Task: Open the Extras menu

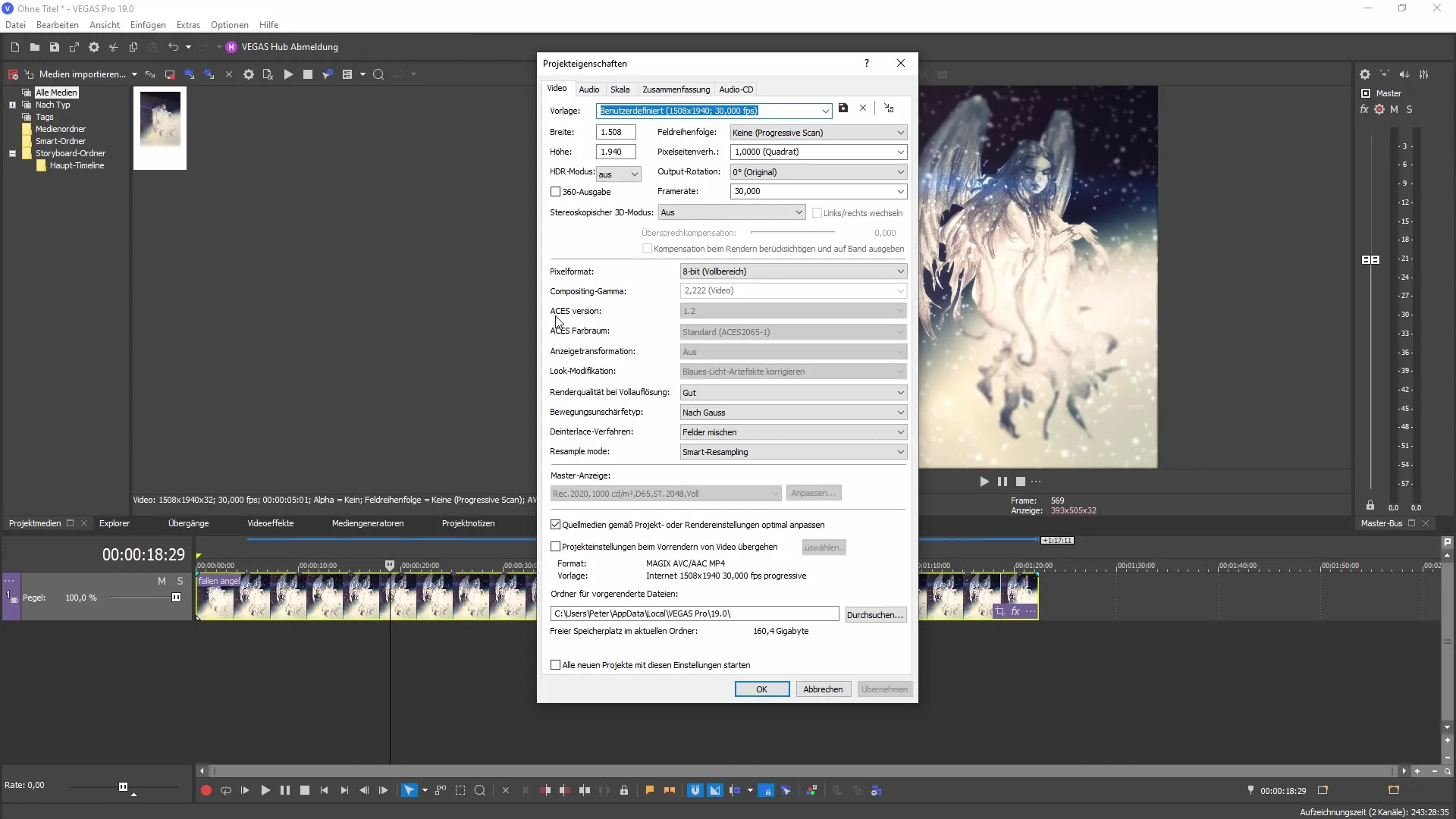Action: (188, 25)
